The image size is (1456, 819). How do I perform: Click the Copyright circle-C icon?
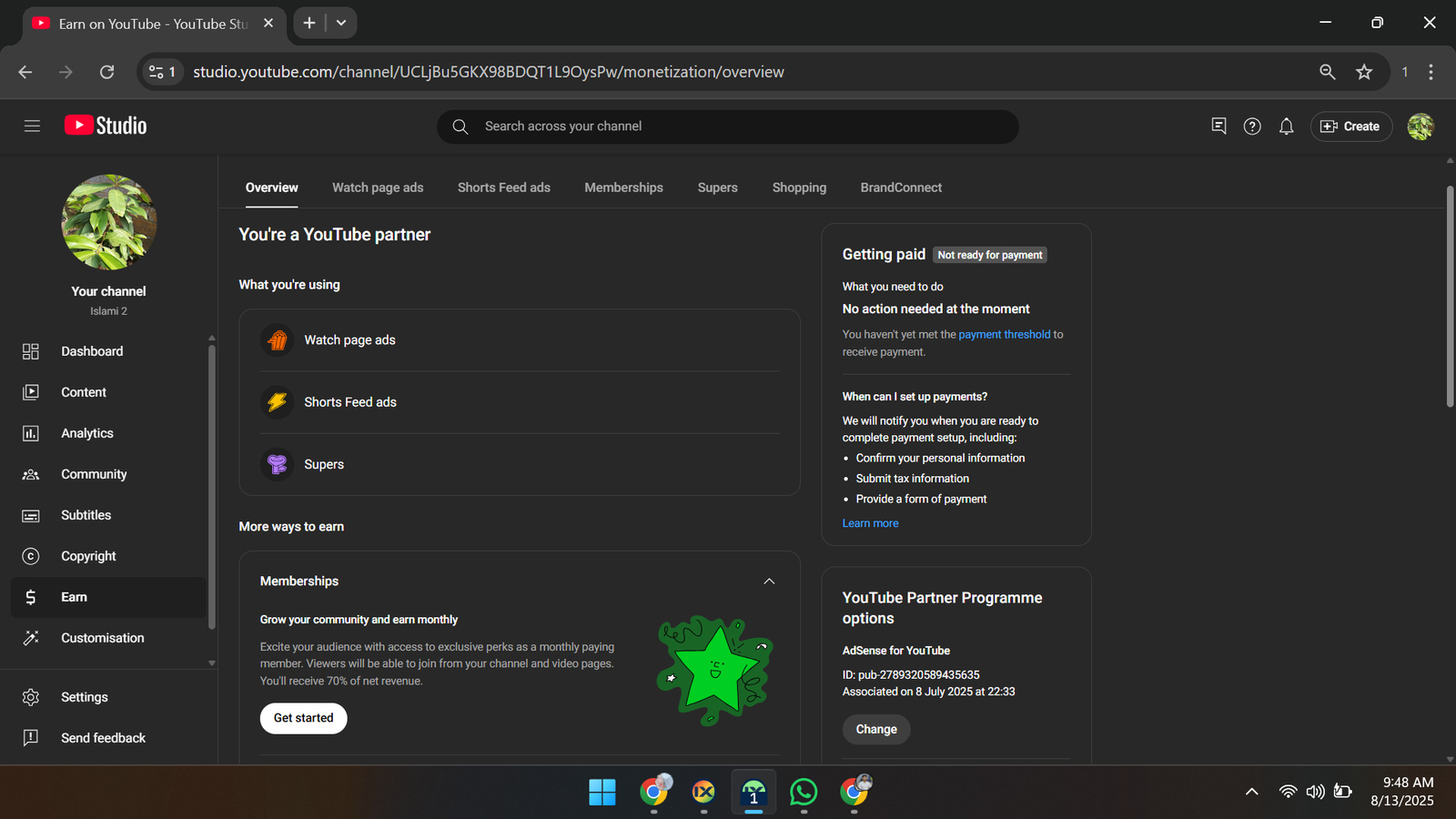click(31, 556)
